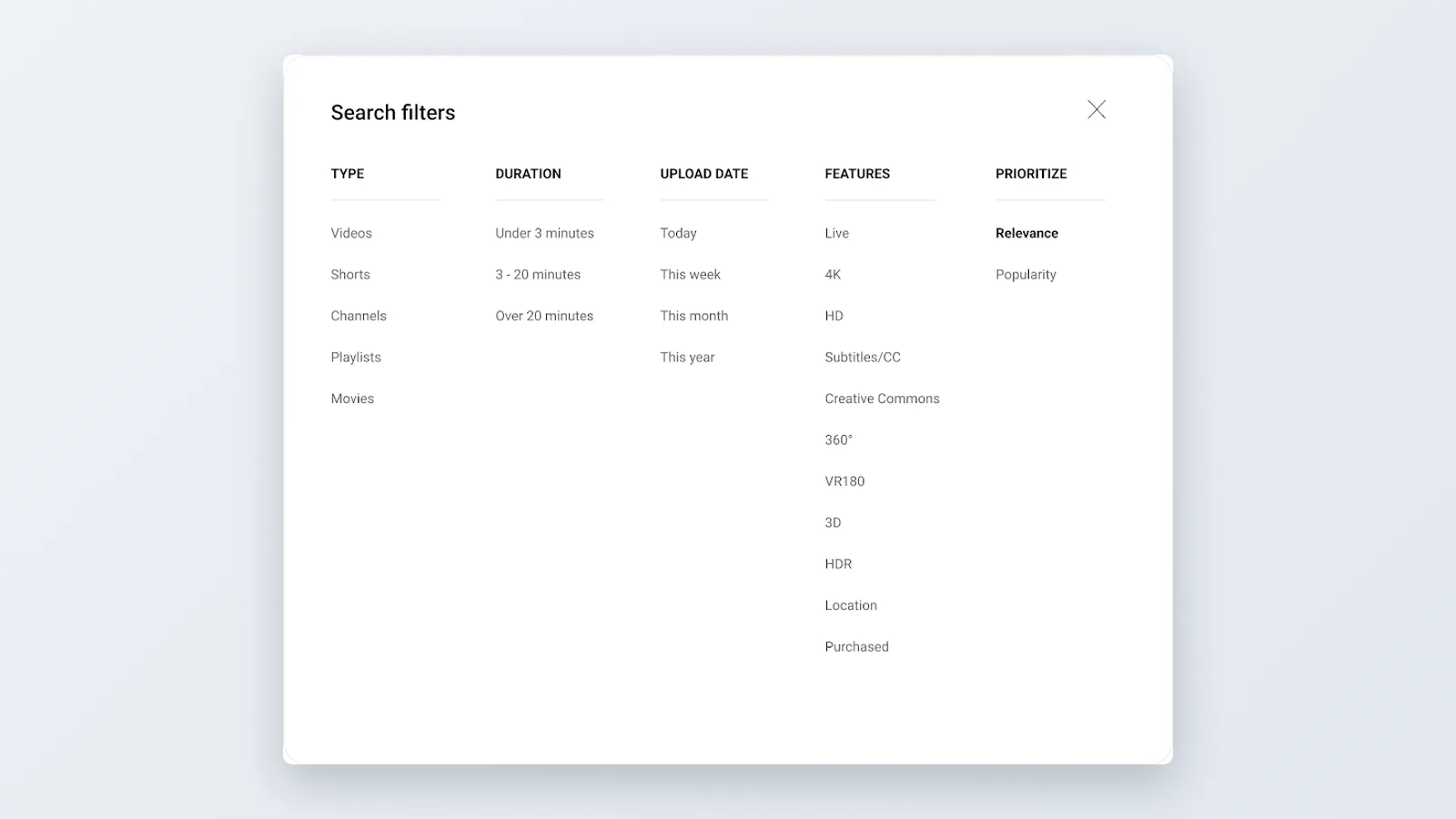Filter by Videos type
Image resolution: width=1456 pixels, height=819 pixels.
[x=351, y=233]
